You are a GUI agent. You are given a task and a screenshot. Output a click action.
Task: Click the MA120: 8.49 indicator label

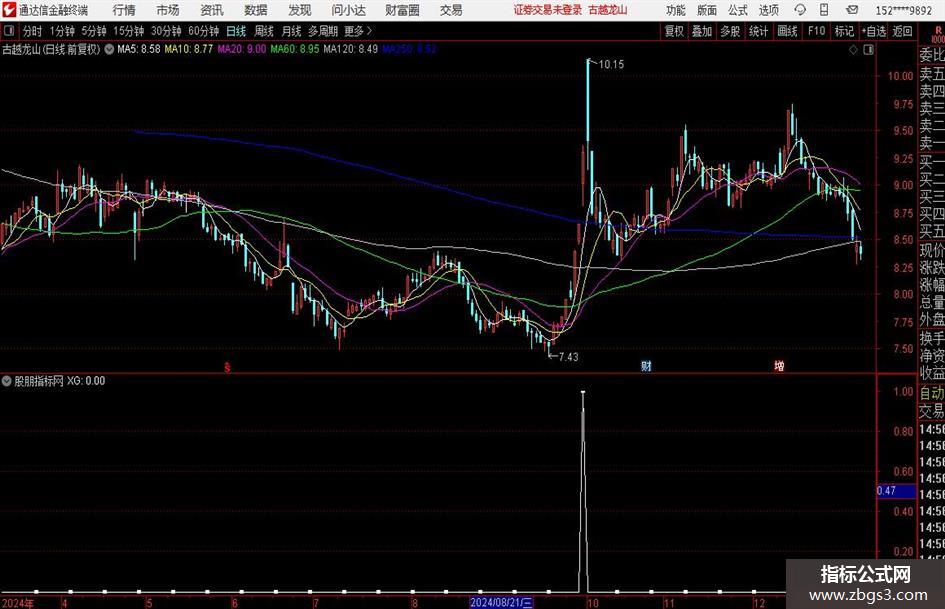pos(350,49)
